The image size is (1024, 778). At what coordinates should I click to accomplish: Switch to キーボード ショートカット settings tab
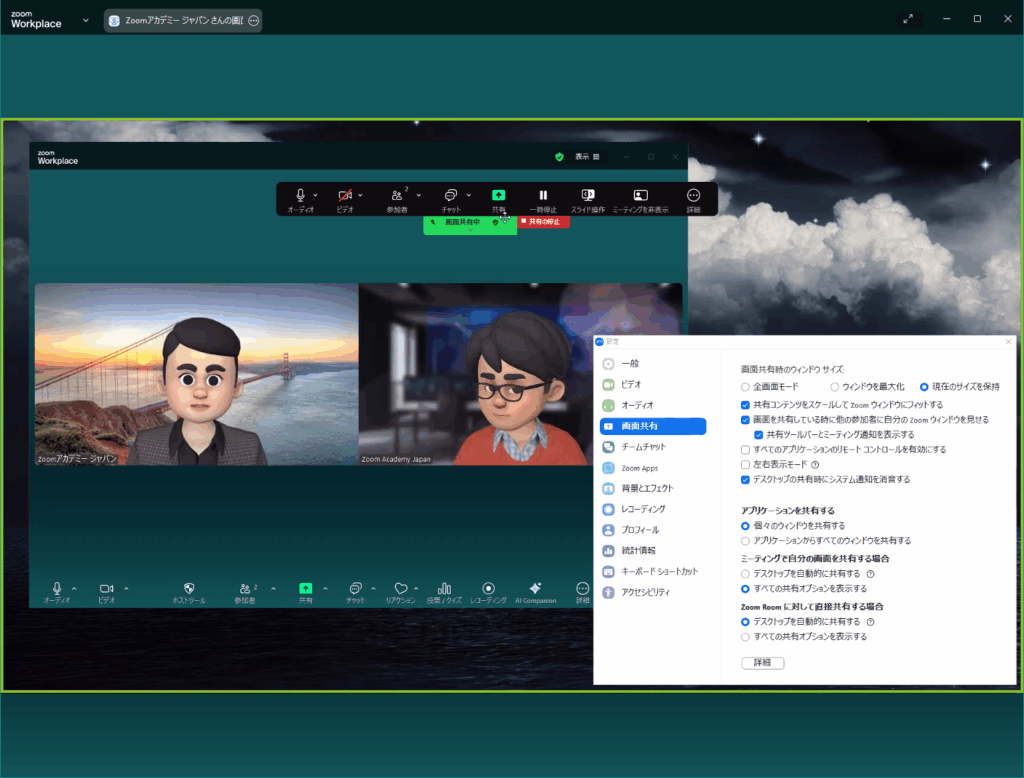tap(658, 571)
